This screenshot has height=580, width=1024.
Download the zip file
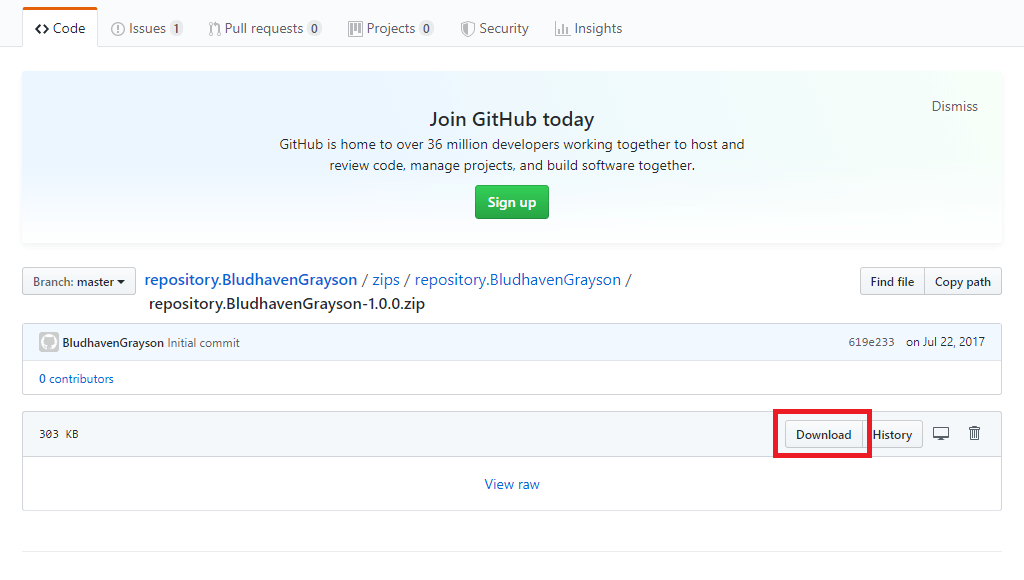[824, 434]
